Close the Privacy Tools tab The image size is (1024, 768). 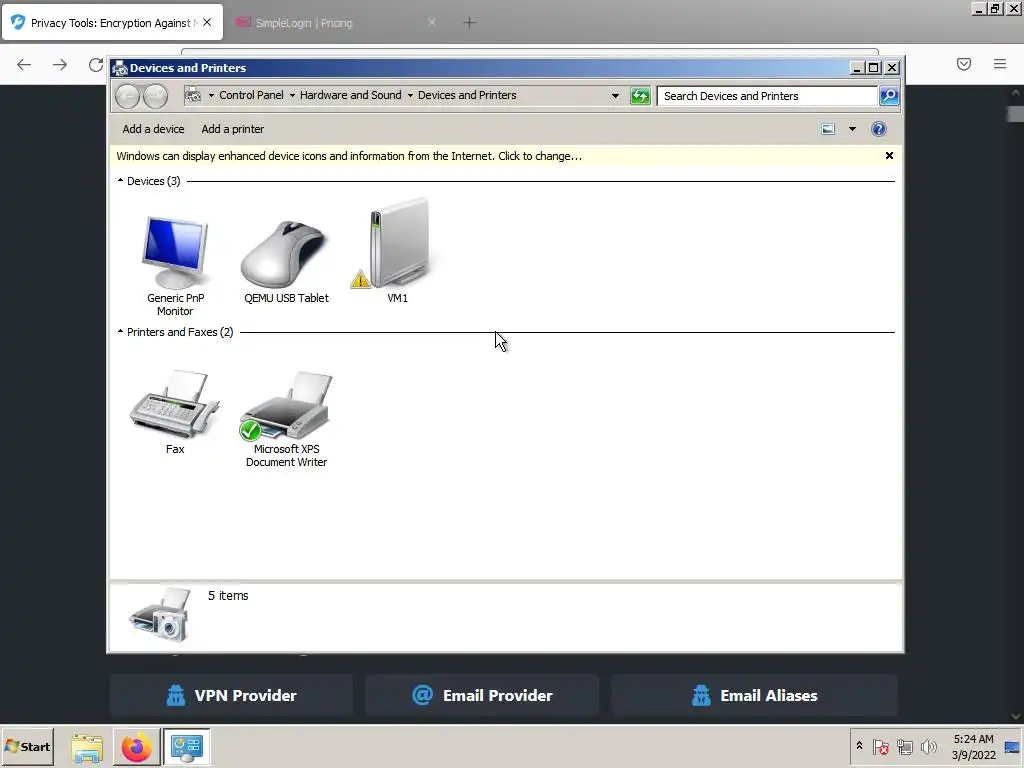tap(207, 22)
